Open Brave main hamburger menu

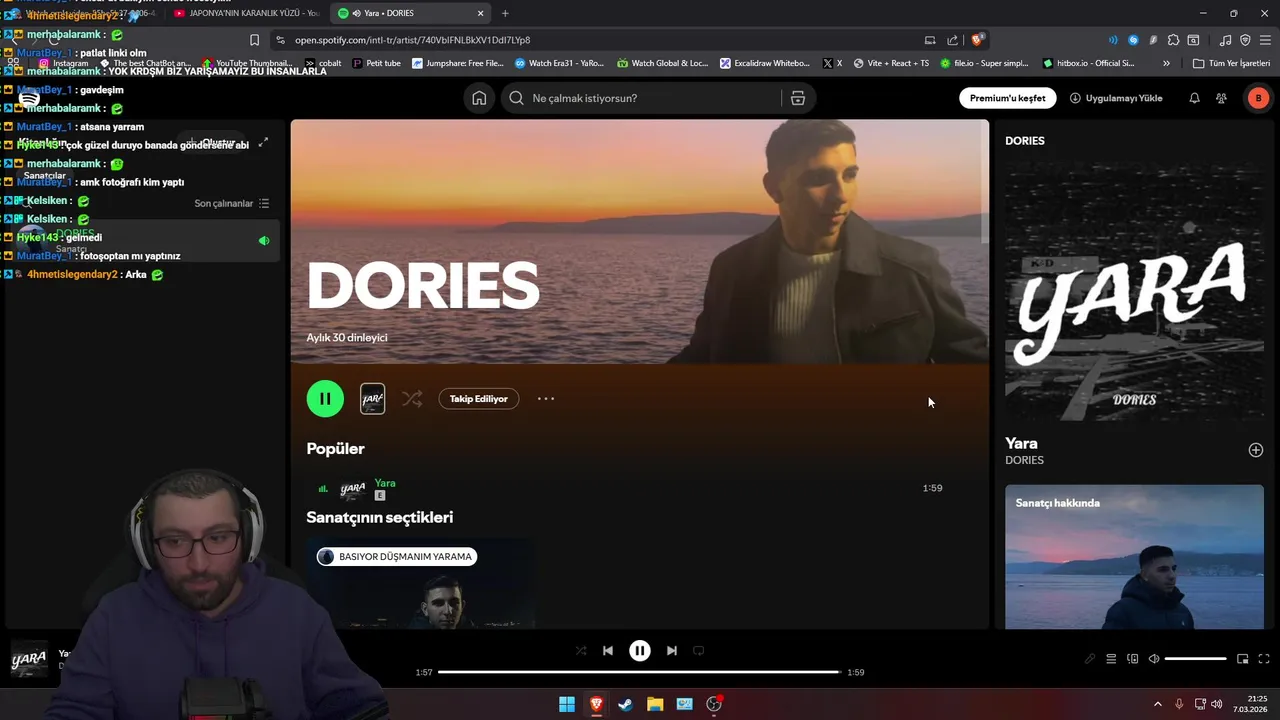tap(1265, 40)
